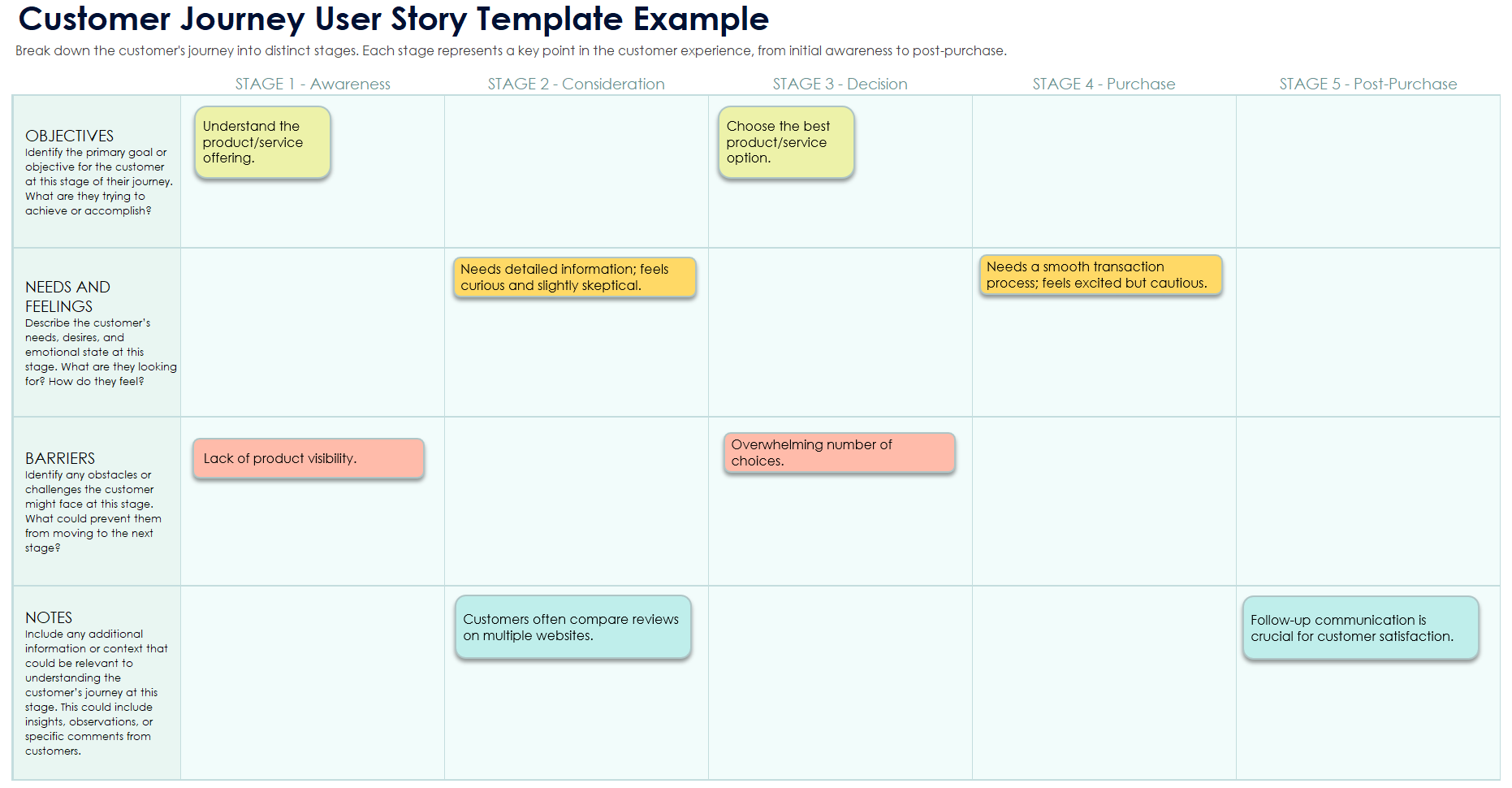
Task: Click the 'STAGE 4 - Purchase' column header
Action: click(x=1104, y=84)
